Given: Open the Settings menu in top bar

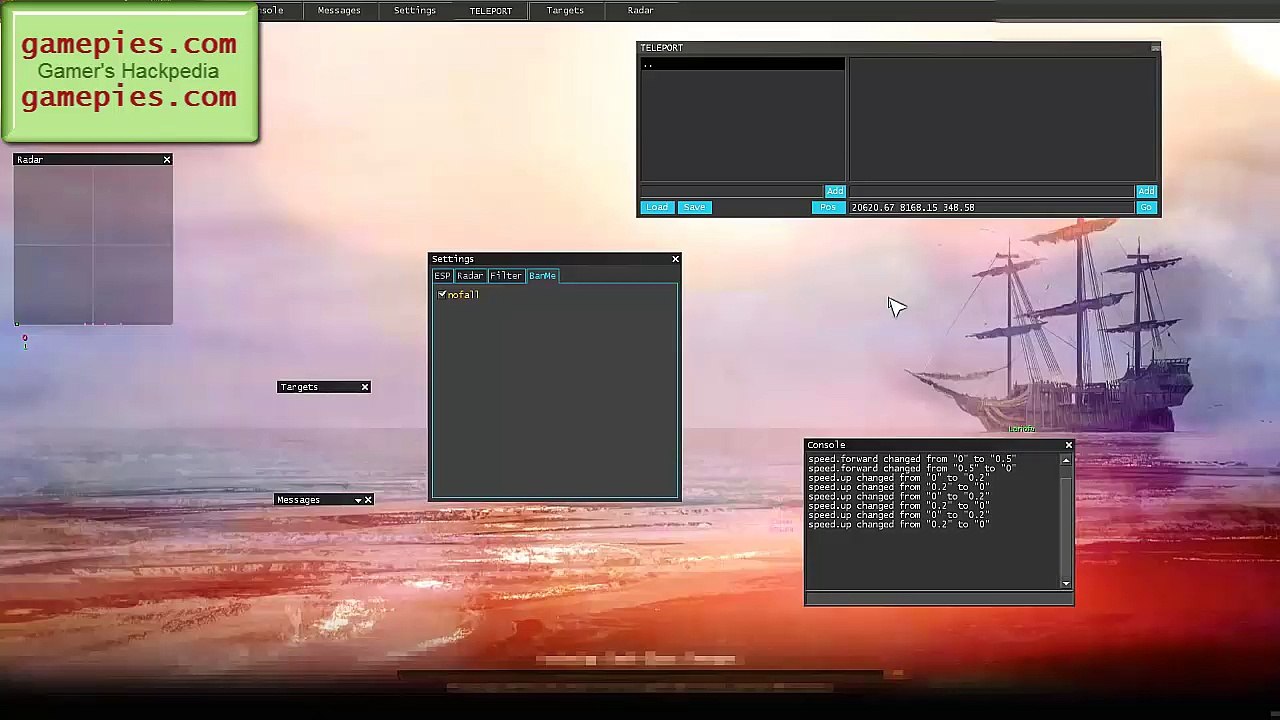Looking at the screenshot, I should (x=414, y=10).
